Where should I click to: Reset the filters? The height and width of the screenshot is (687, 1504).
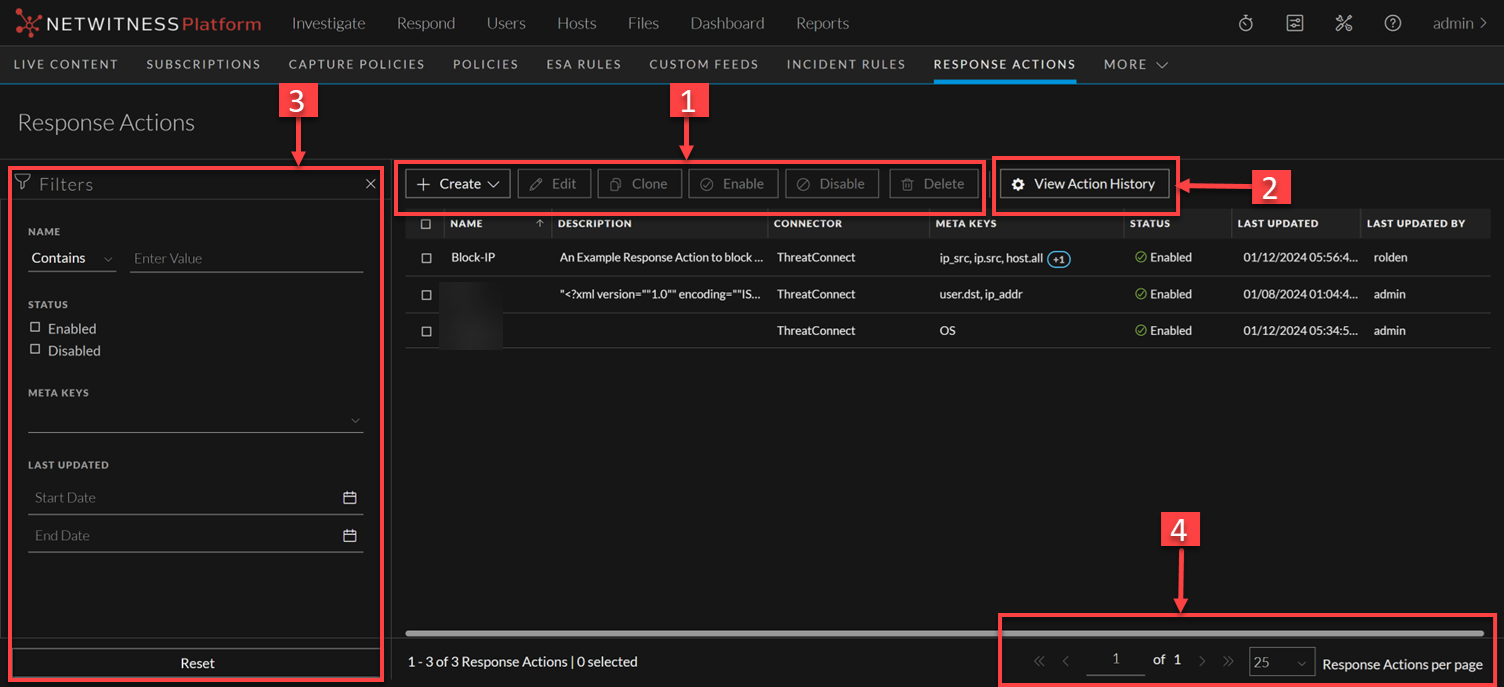coord(197,663)
